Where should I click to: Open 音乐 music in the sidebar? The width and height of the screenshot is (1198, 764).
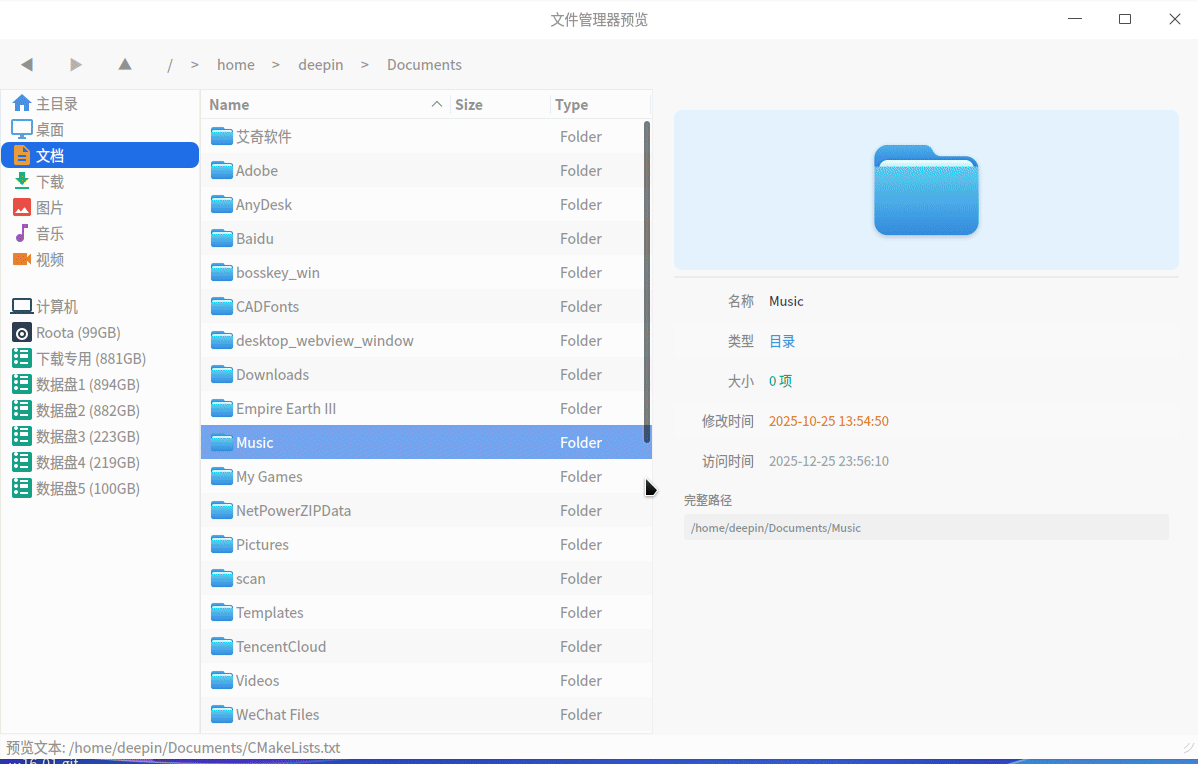pos(100,234)
